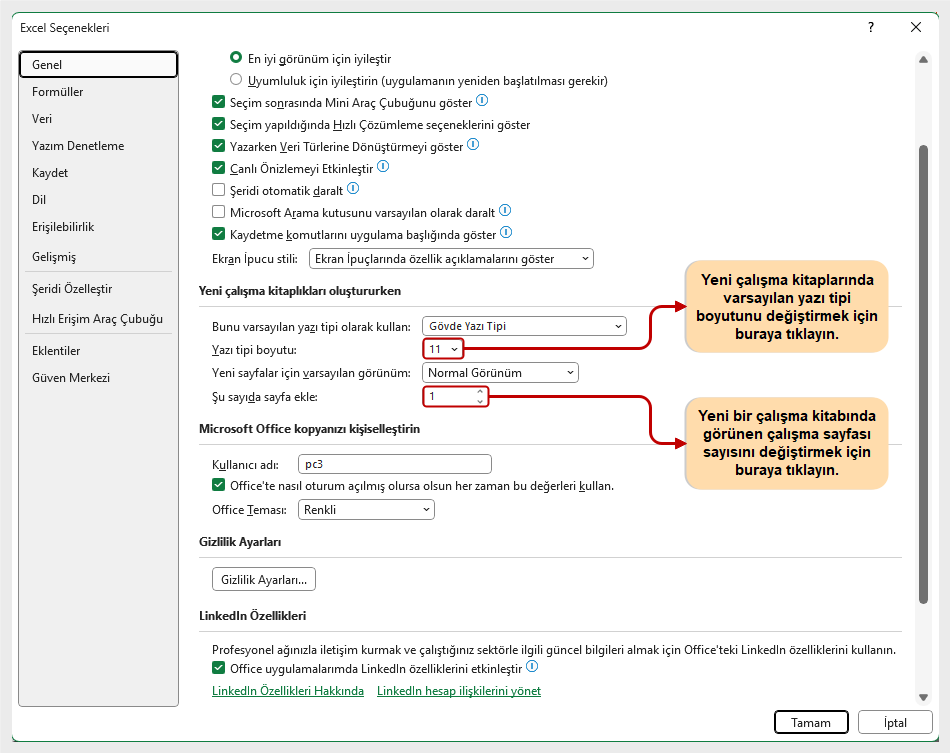
Task: Confirm with the Tamam button
Action: pos(811,722)
